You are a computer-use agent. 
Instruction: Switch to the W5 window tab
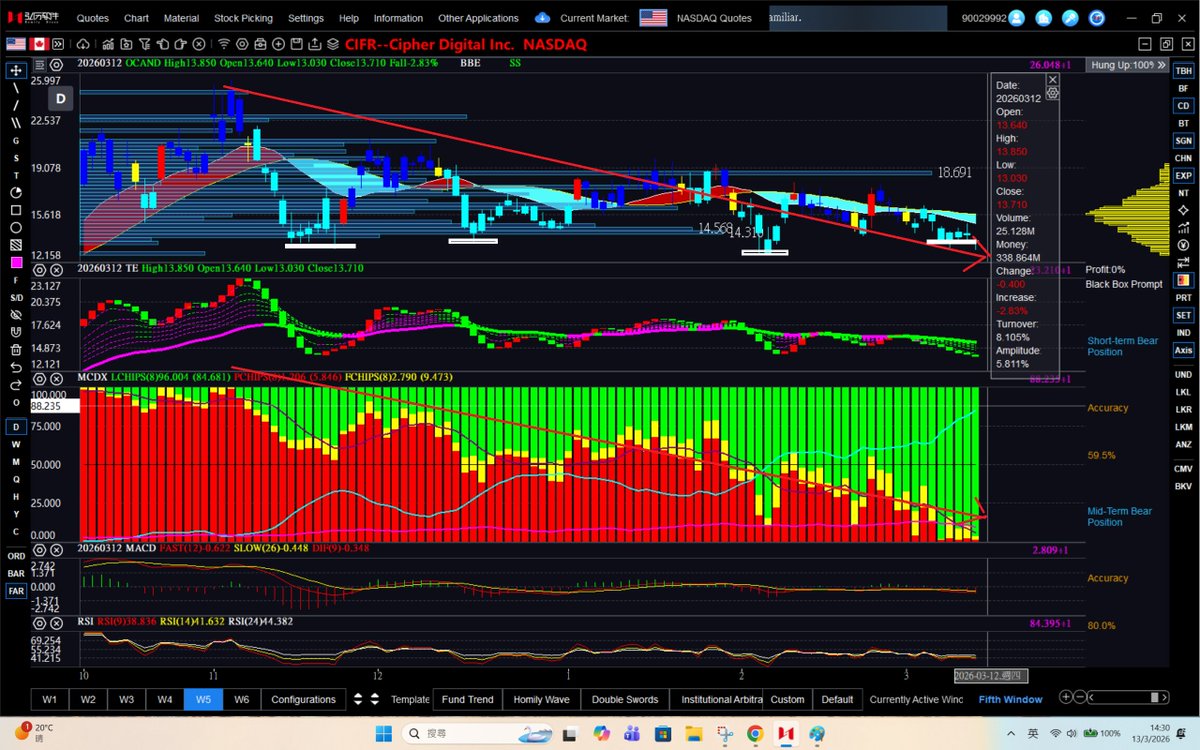[203, 699]
